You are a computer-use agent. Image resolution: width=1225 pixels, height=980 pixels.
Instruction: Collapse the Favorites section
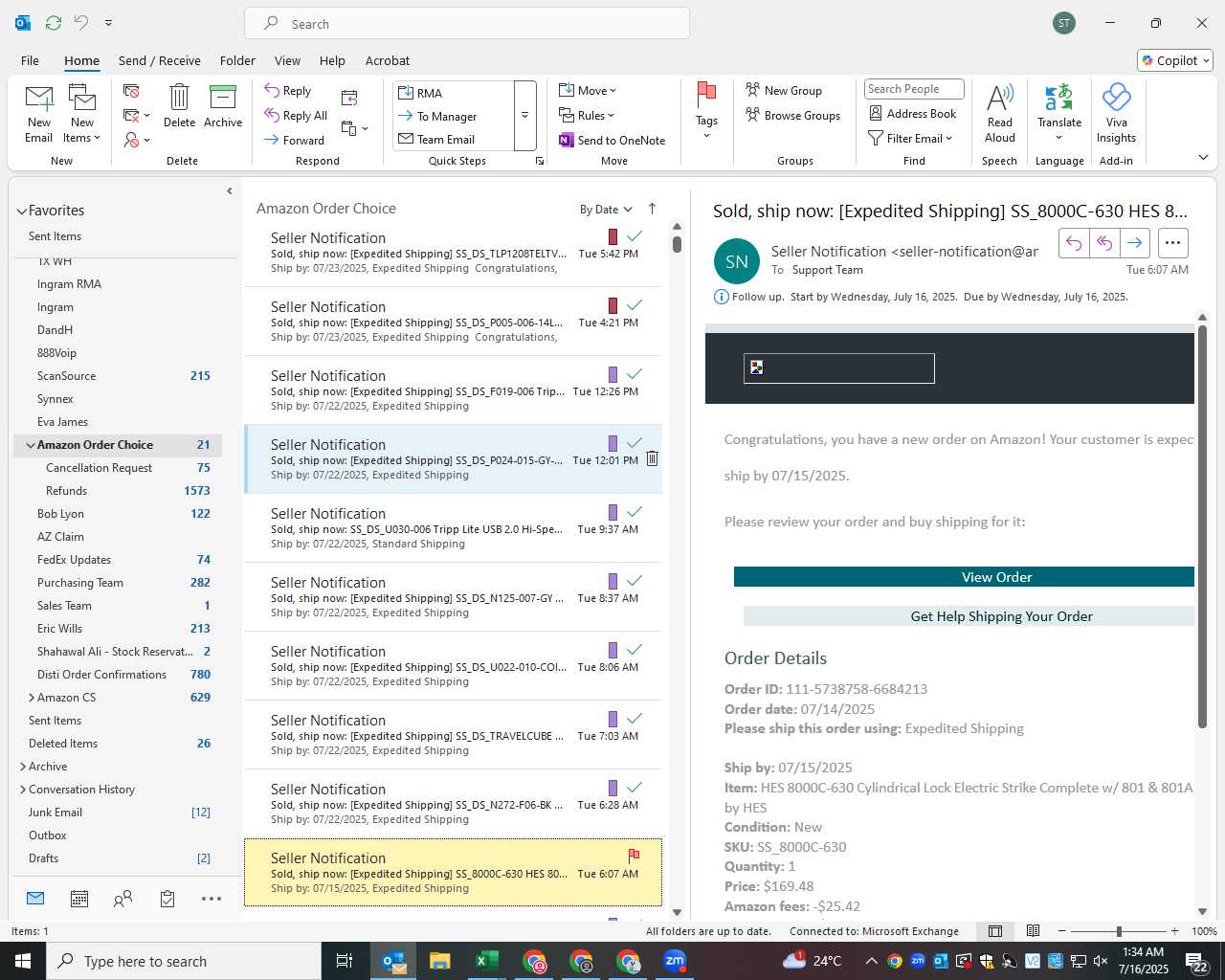click(21, 212)
